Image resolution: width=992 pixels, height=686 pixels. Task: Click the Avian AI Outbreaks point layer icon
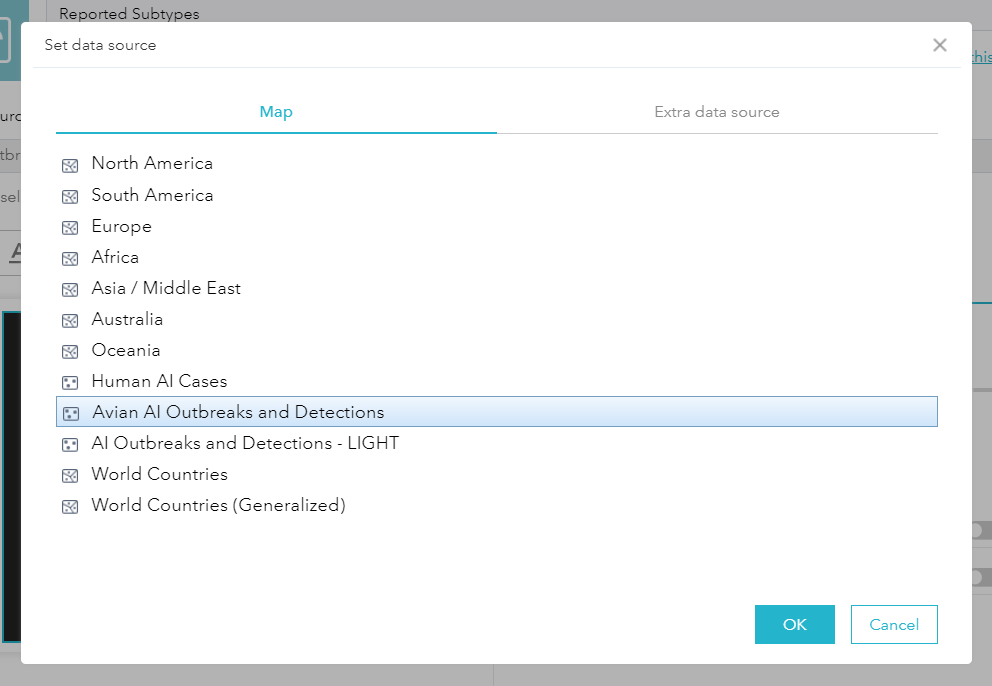[x=71, y=414]
